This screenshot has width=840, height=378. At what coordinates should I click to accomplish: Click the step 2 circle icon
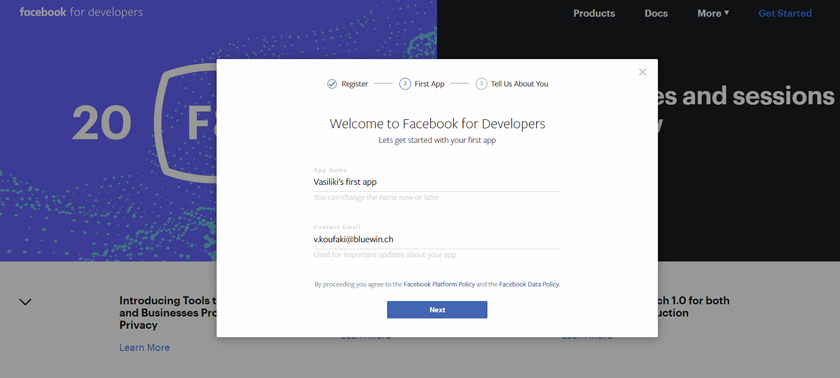[405, 84]
